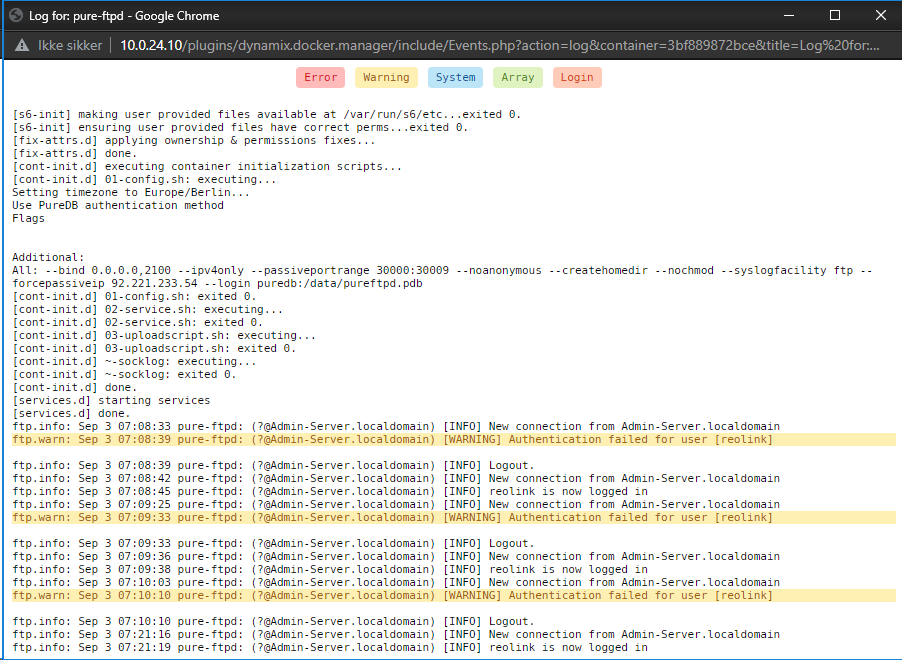
Task: Click the Chrome globe icon in title bar
Action: 16,16
